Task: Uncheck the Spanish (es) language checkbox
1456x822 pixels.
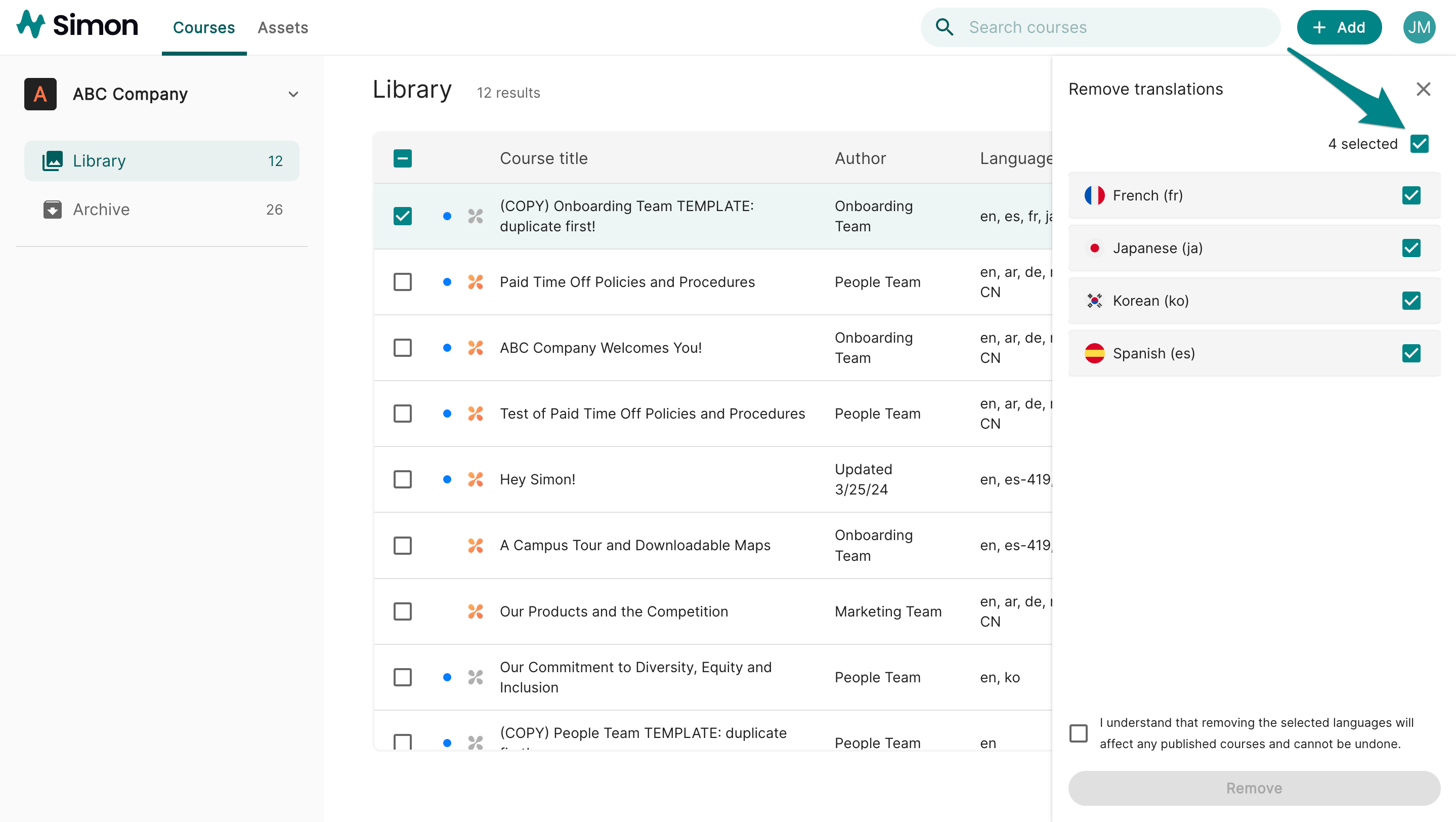Action: pyautogui.click(x=1411, y=353)
